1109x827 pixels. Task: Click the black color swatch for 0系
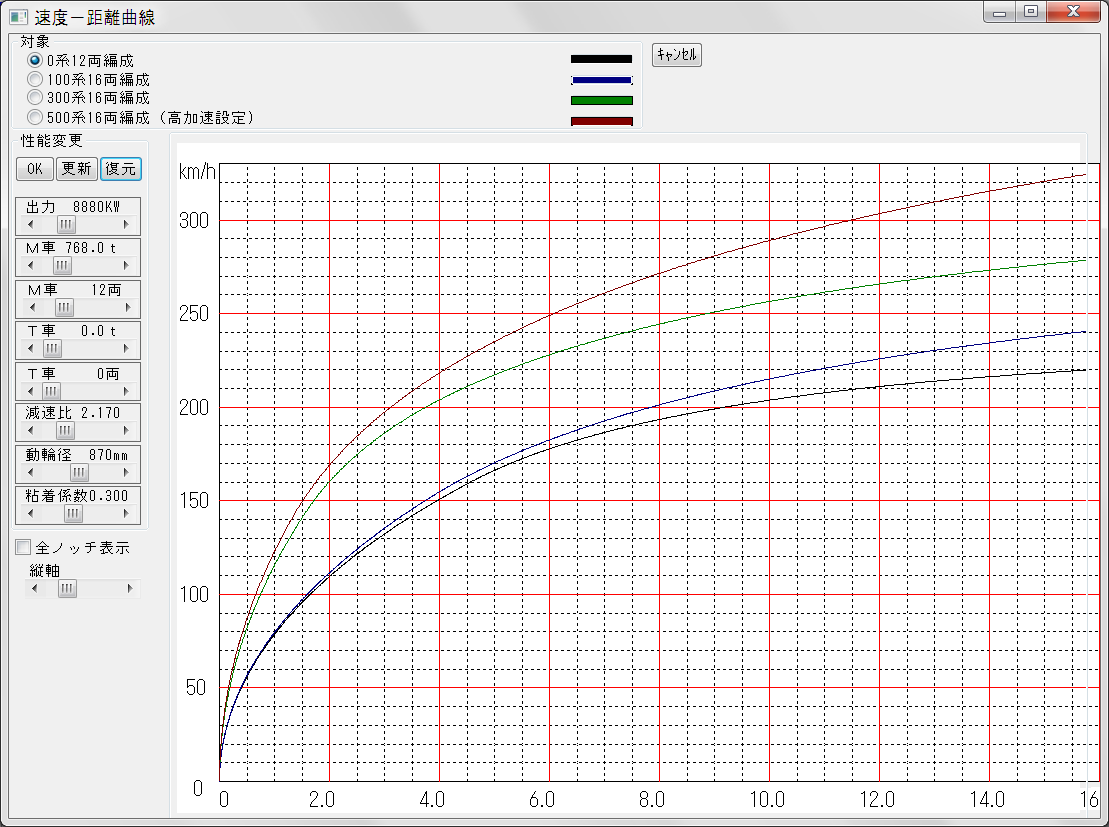[x=601, y=59]
